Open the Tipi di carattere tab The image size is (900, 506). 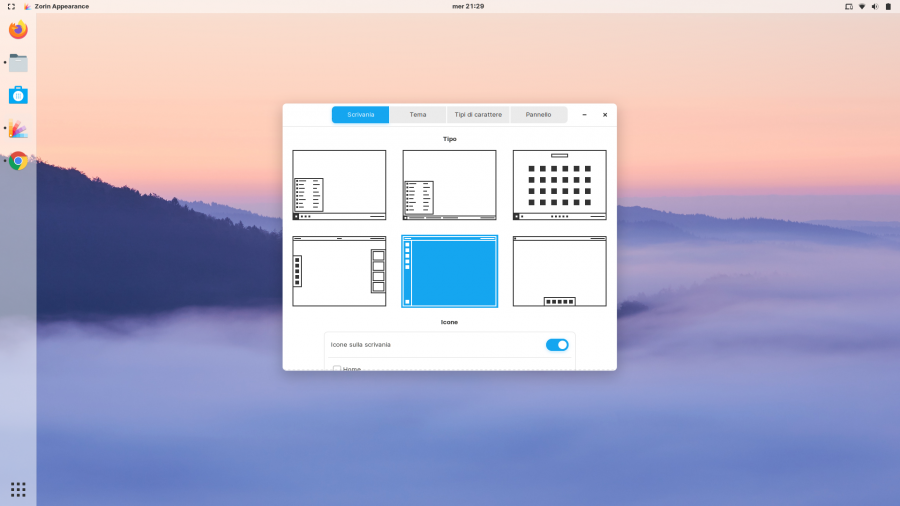pos(478,115)
